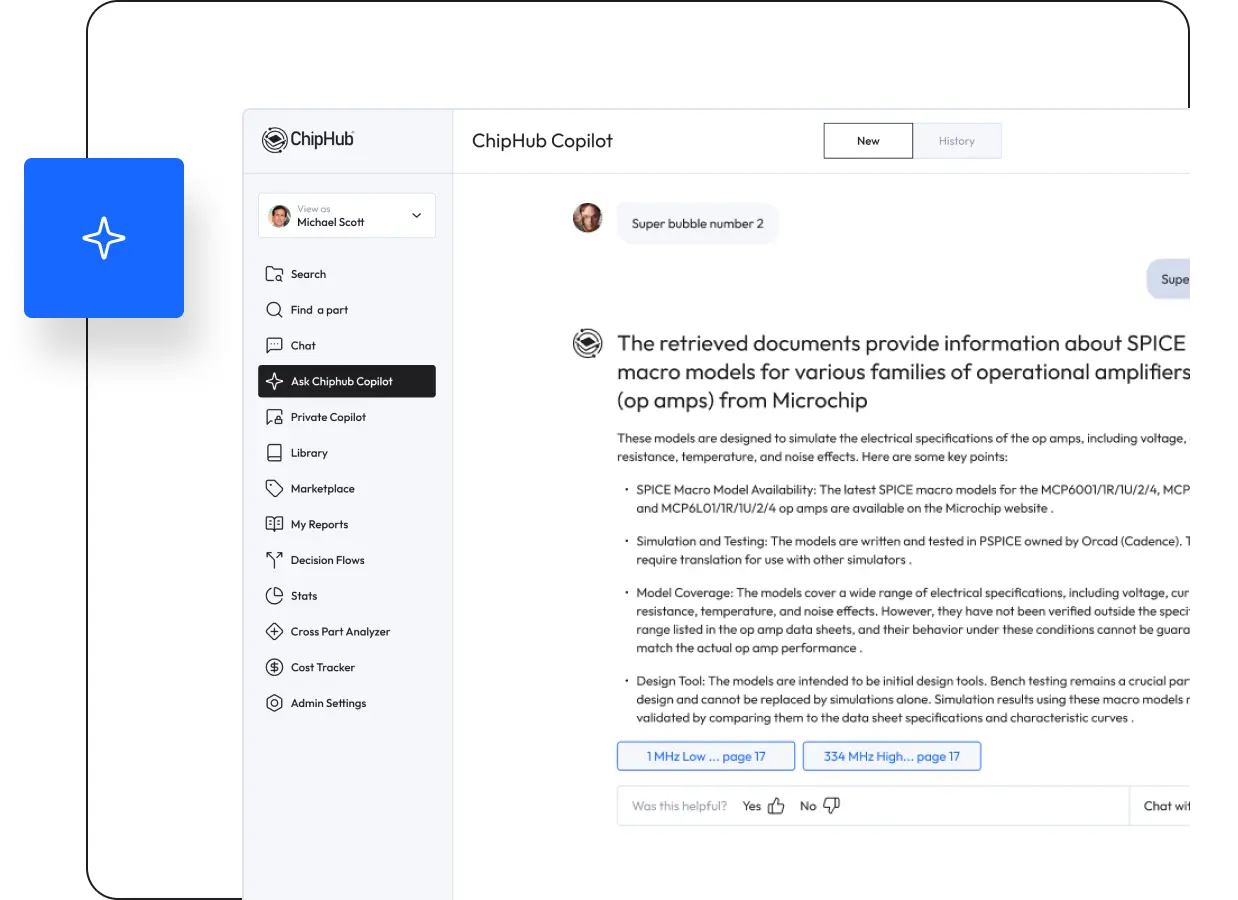This screenshot has height=900, width=1238.
Task: Click the Marketplace tag icon
Action: 274,489
